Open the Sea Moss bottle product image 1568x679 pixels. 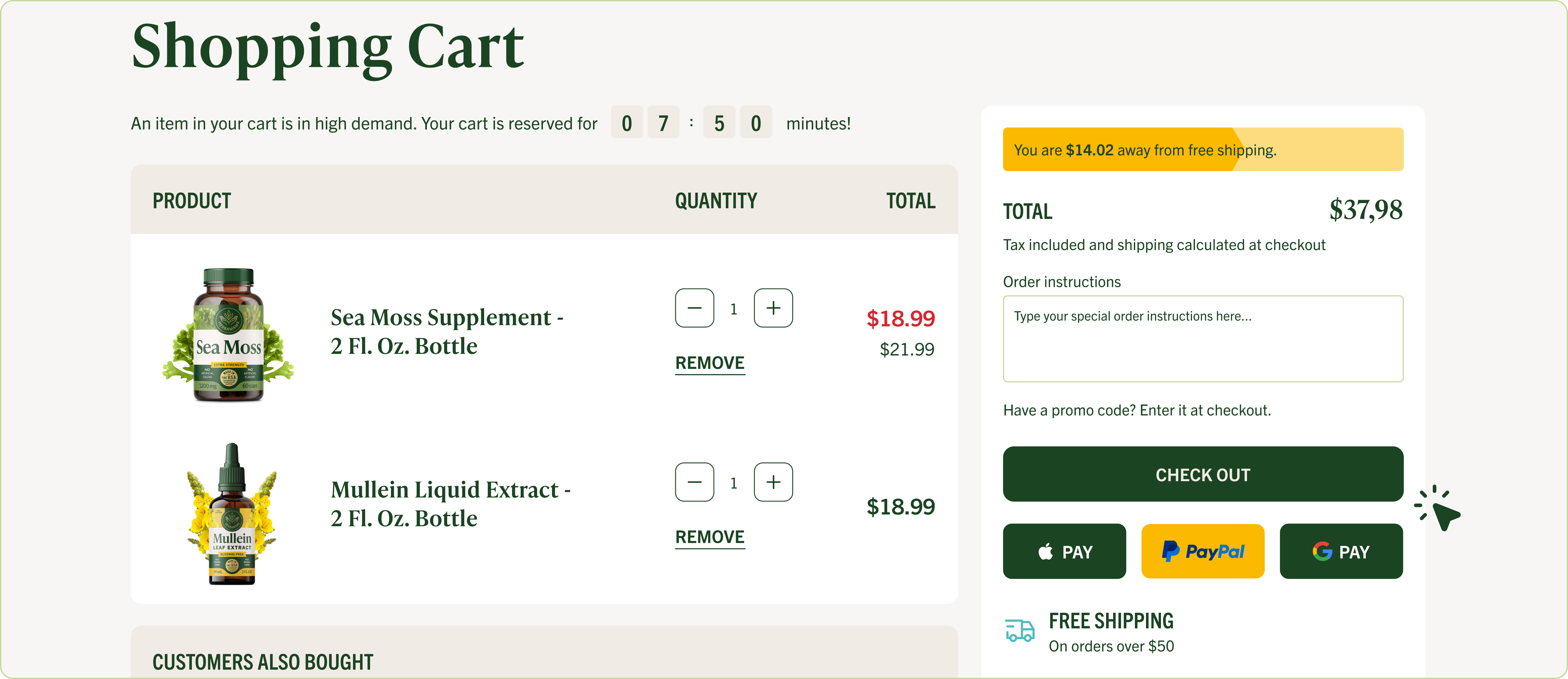pos(228,335)
